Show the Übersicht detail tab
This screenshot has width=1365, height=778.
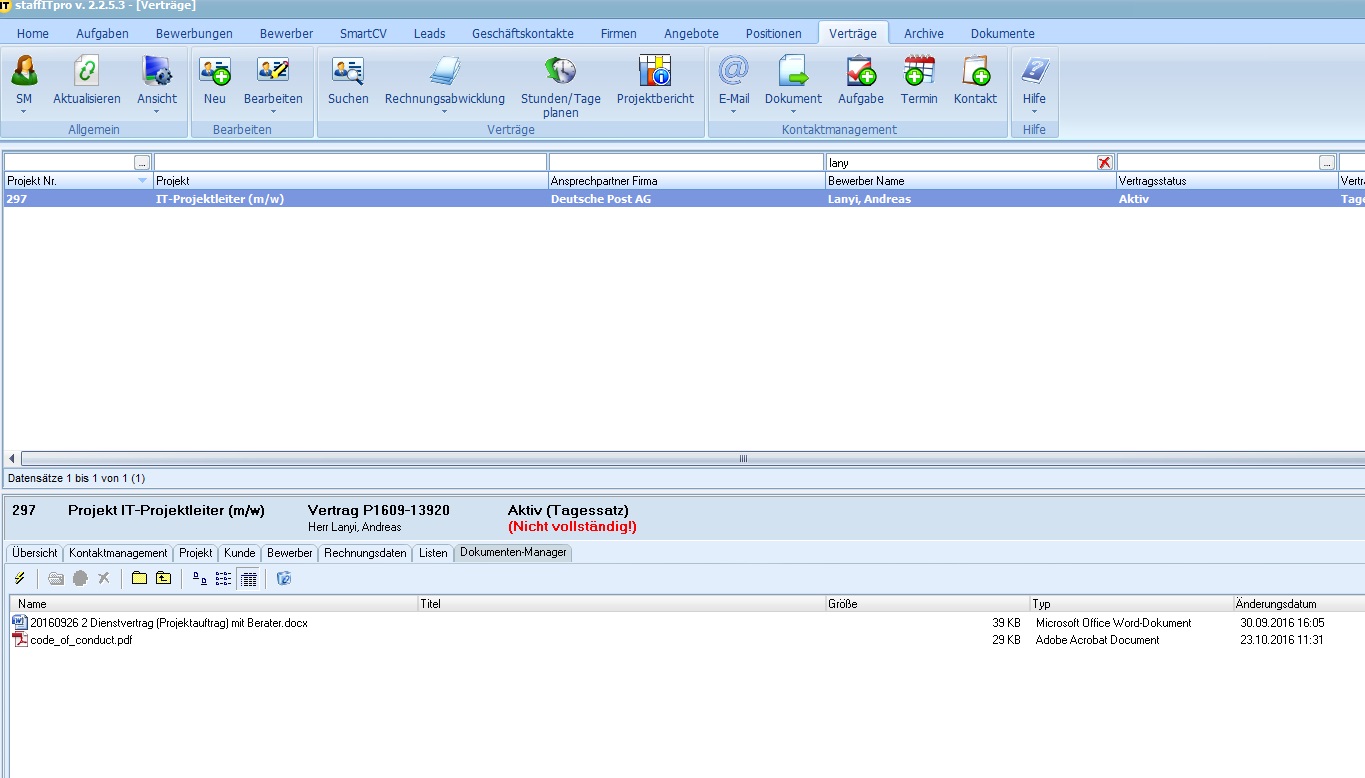click(x=35, y=553)
